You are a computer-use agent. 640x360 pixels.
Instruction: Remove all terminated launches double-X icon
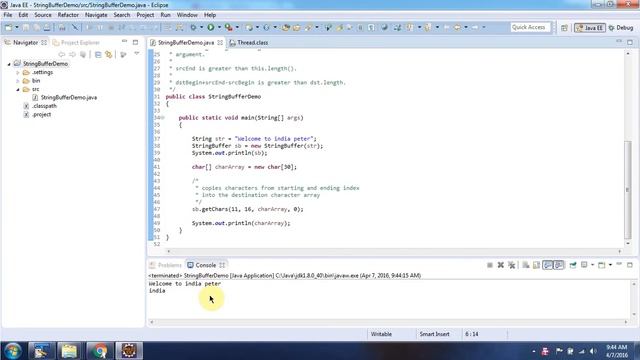click(511, 265)
